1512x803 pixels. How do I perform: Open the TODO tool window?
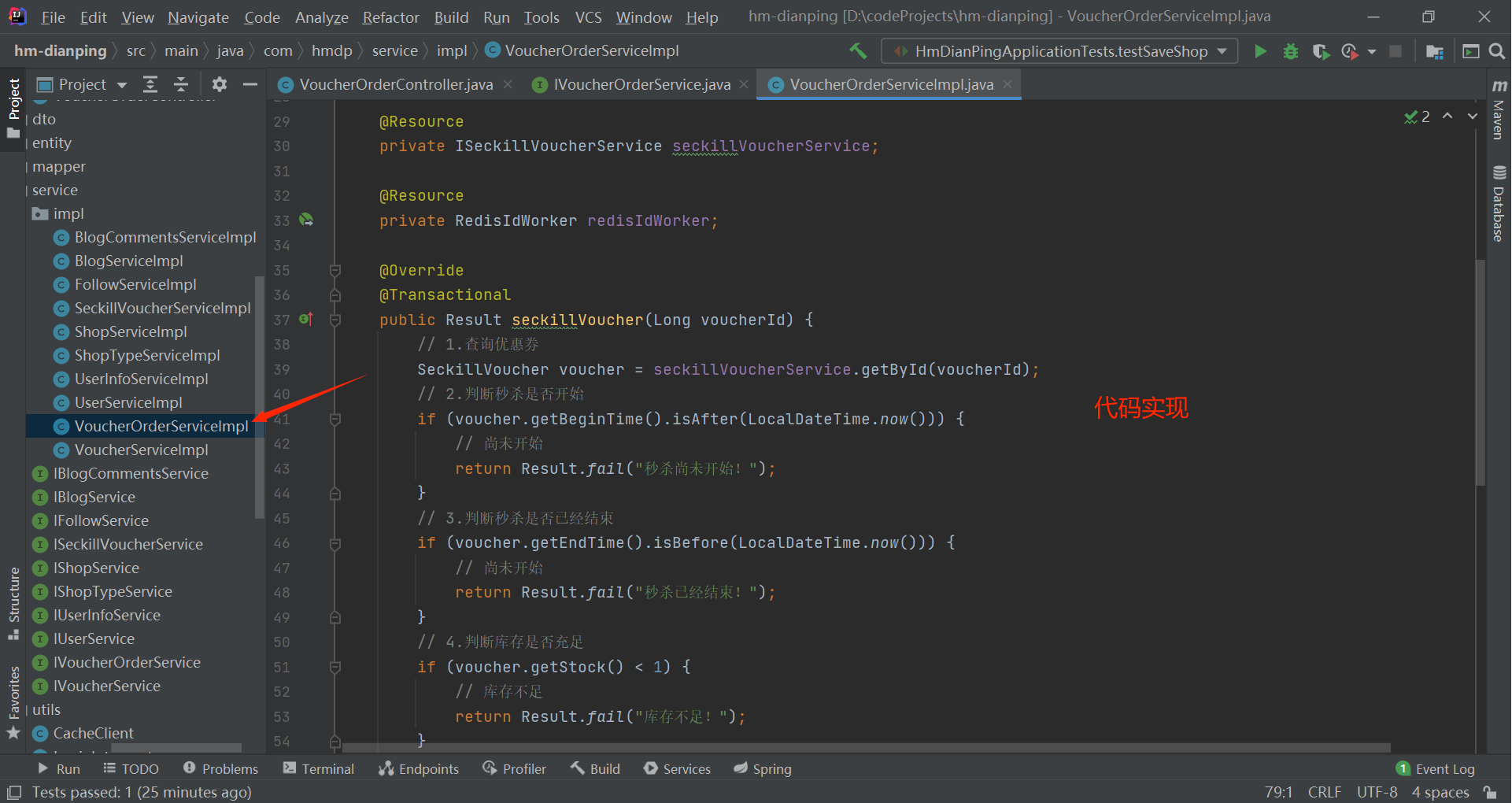click(x=131, y=768)
